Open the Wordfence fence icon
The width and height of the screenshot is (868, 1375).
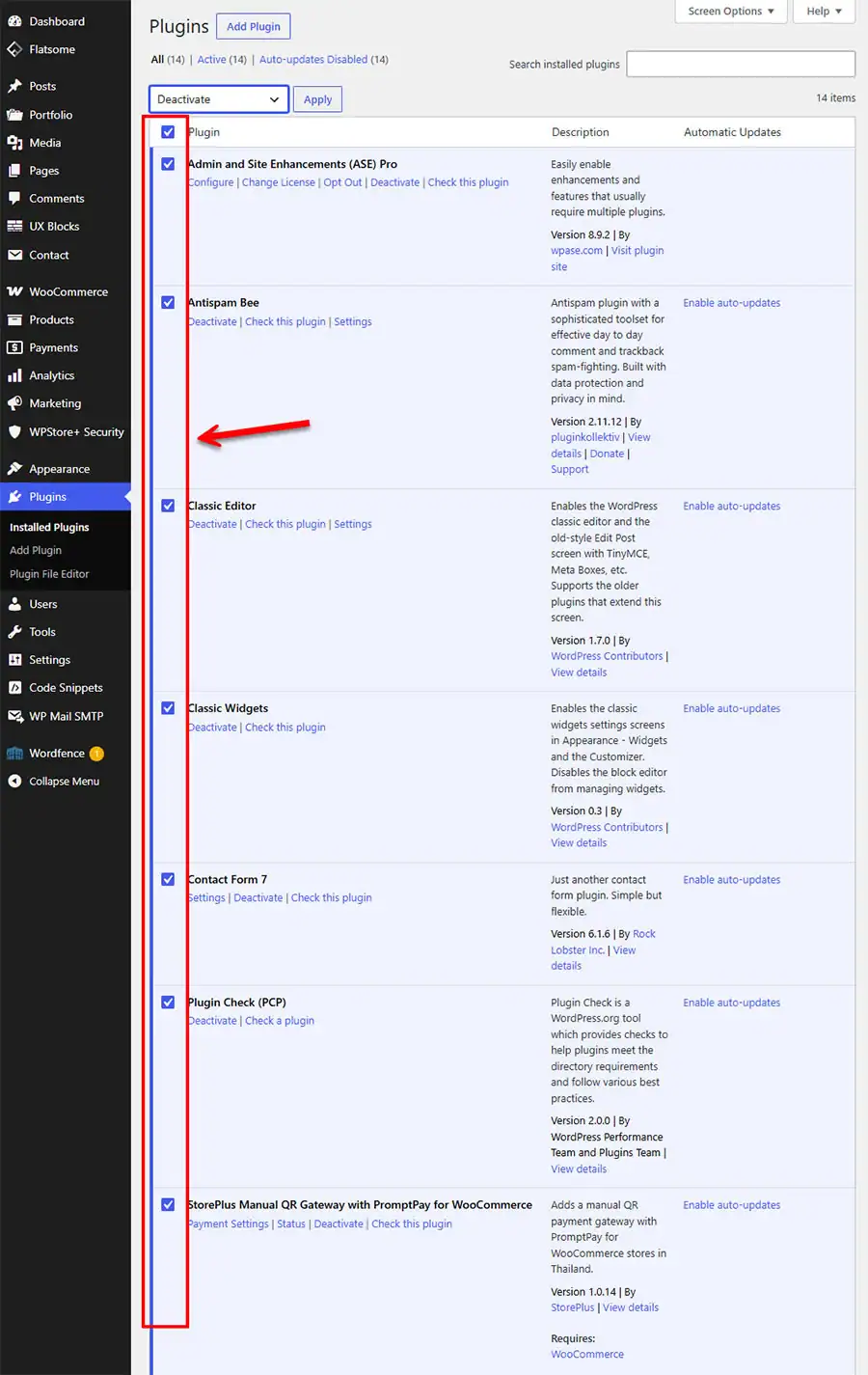click(14, 754)
